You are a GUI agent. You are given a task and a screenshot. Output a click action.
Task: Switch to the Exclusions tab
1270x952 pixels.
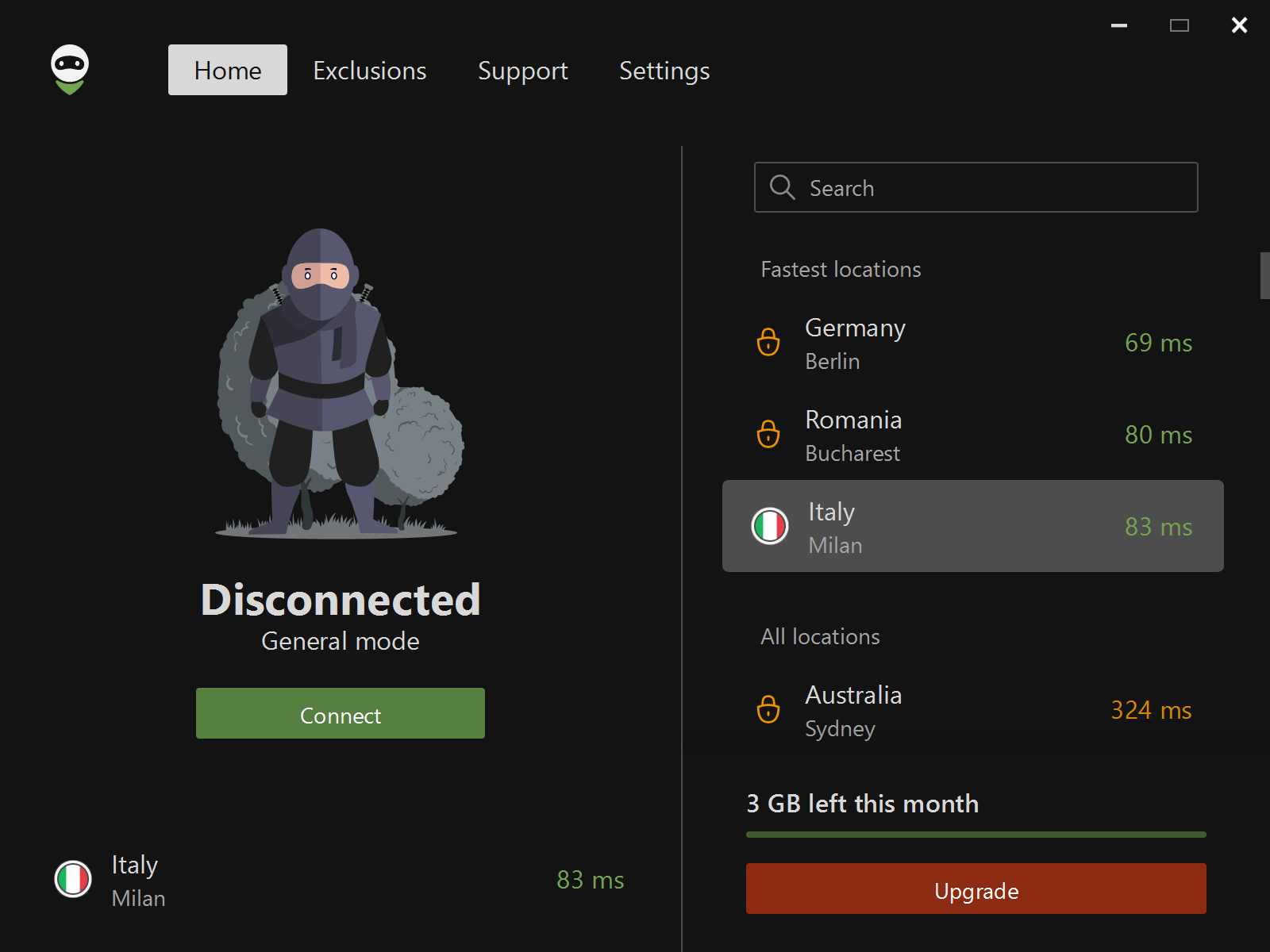click(x=369, y=71)
